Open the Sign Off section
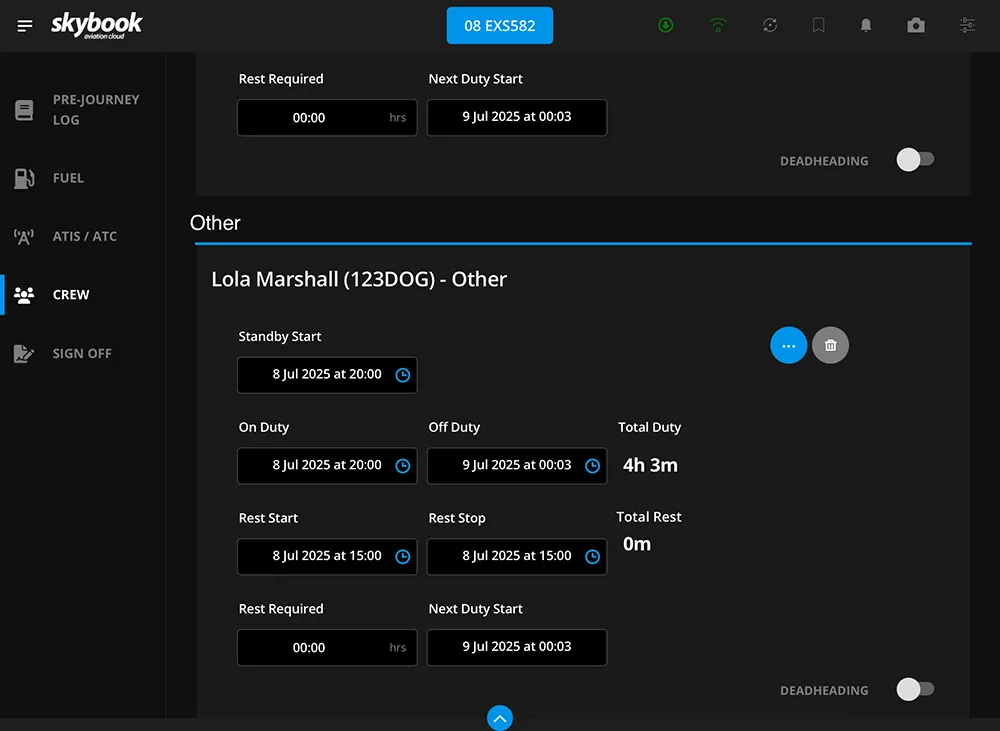 tap(83, 353)
